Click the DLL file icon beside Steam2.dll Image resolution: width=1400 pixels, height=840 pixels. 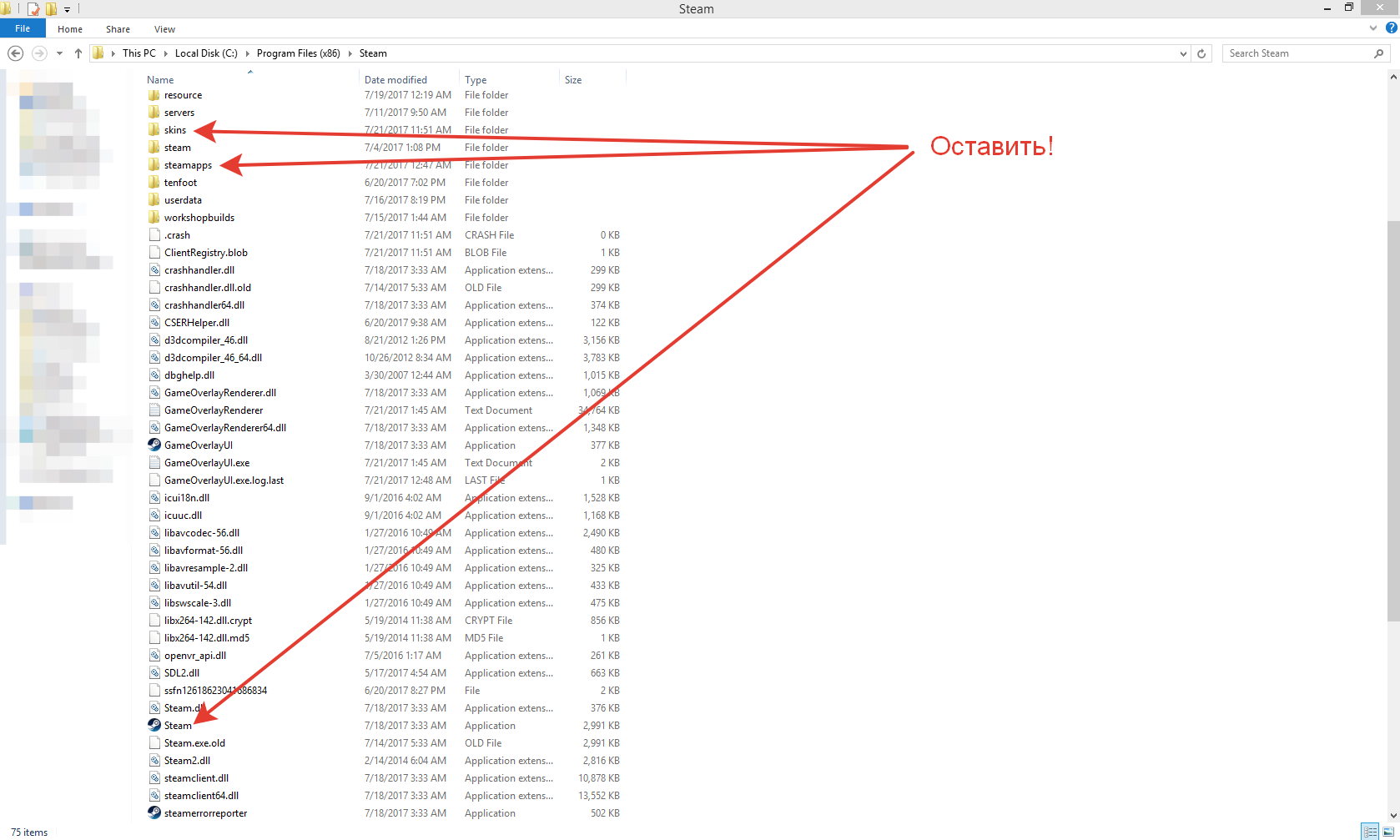tap(154, 760)
